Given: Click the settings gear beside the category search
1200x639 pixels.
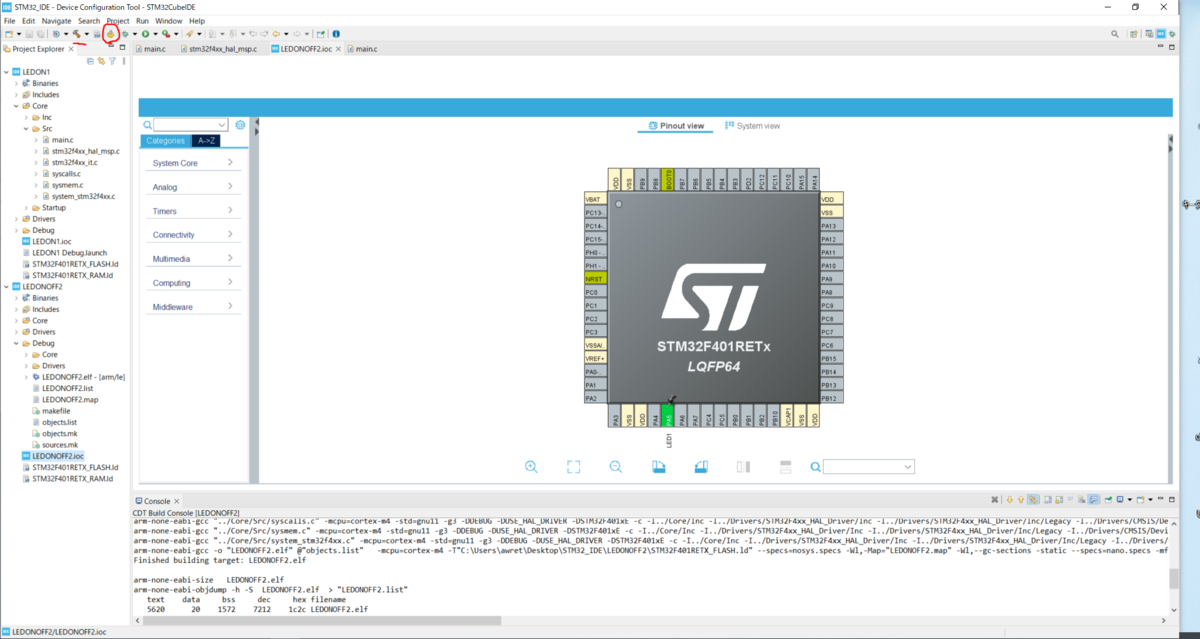Looking at the screenshot, I should pos(240,125).
